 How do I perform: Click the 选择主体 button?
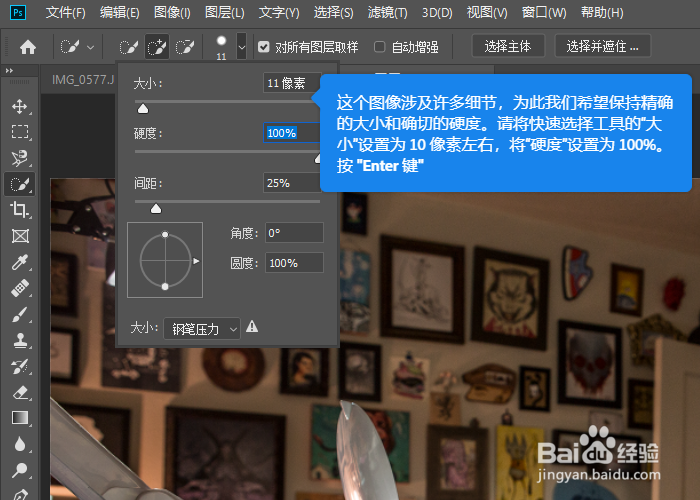(x=508, y=46)
